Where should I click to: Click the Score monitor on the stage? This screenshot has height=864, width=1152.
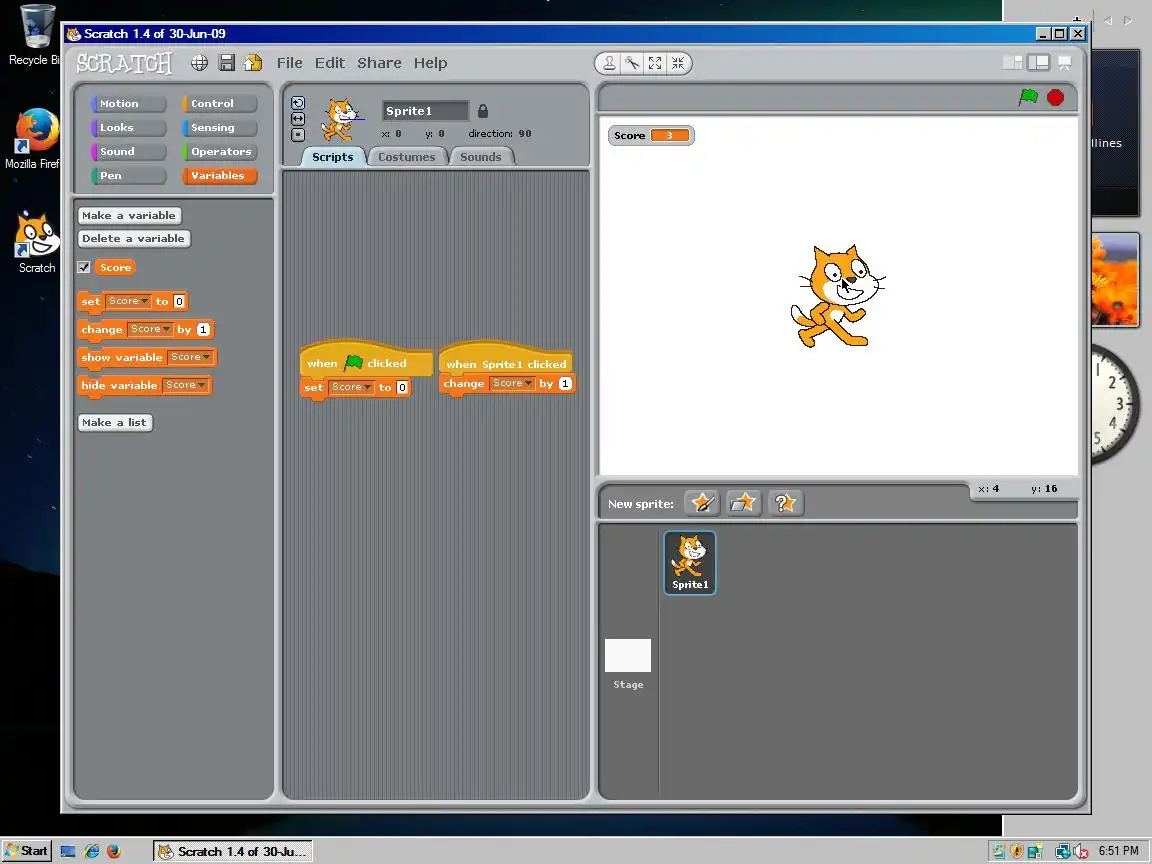[x=651, y=135]
